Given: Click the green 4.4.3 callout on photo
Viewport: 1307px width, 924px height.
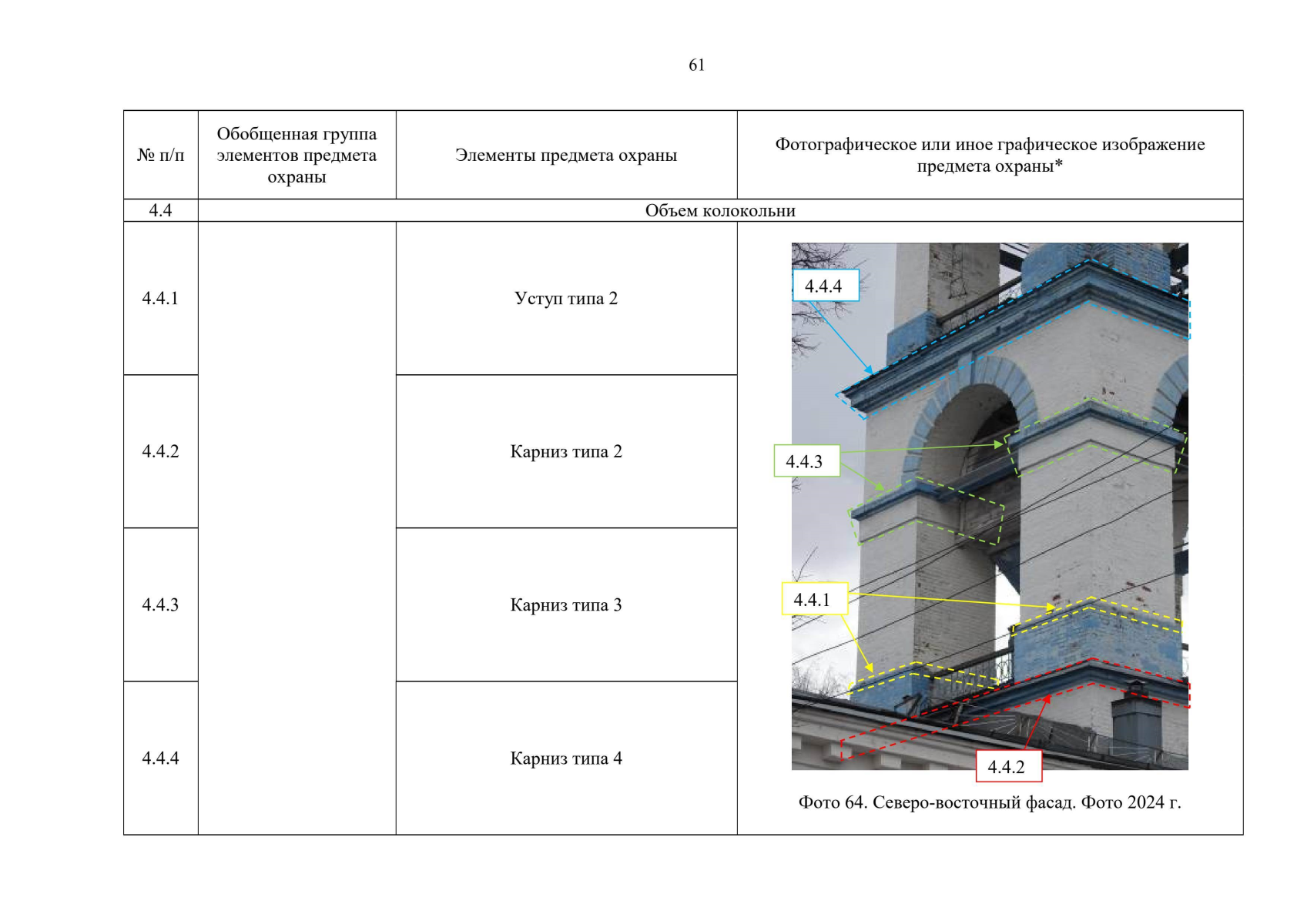Looking at the screenshot, I should pyautogui.click(x=806, y=461).
